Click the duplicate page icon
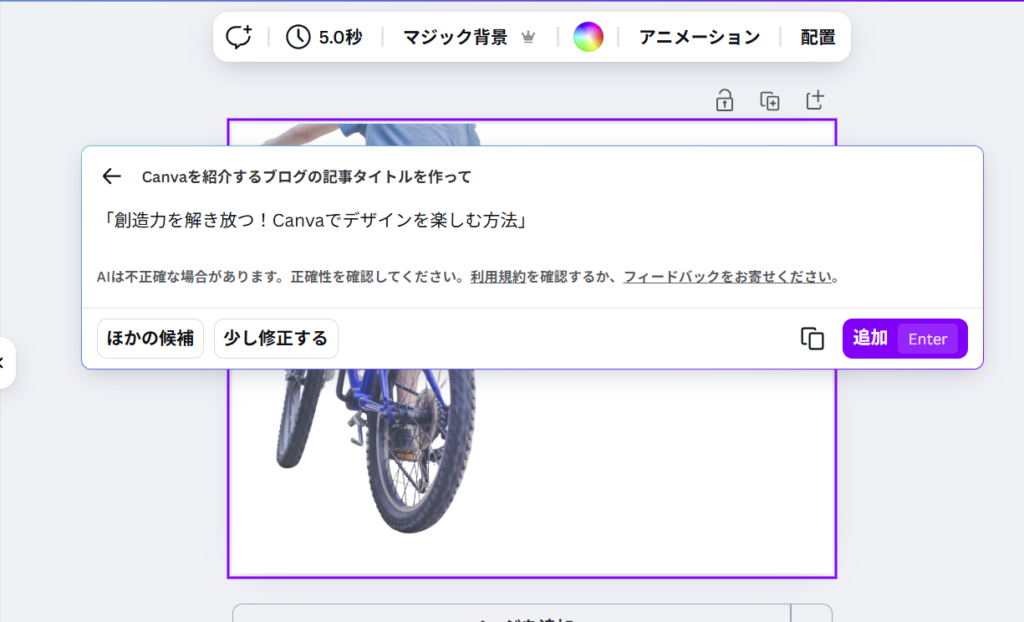 point(769,100)
